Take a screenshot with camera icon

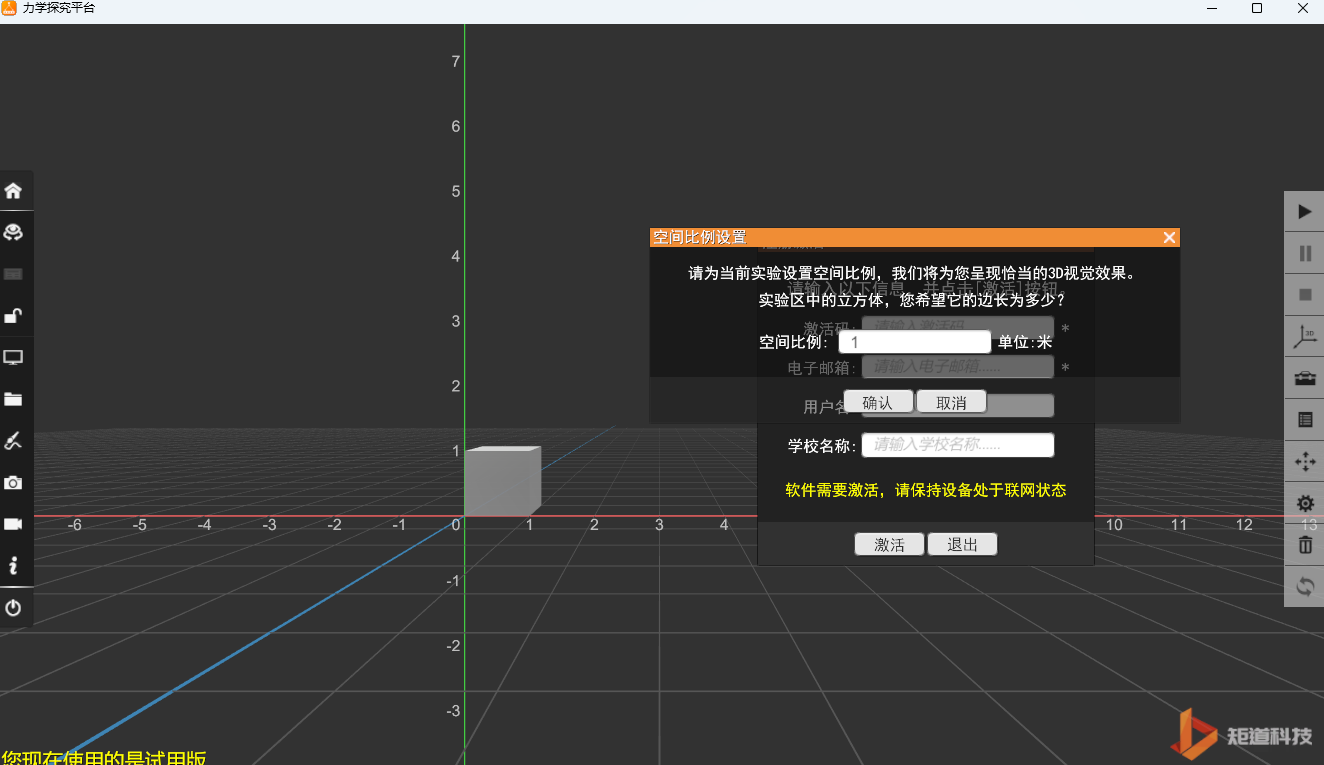(x=13, y=483)
